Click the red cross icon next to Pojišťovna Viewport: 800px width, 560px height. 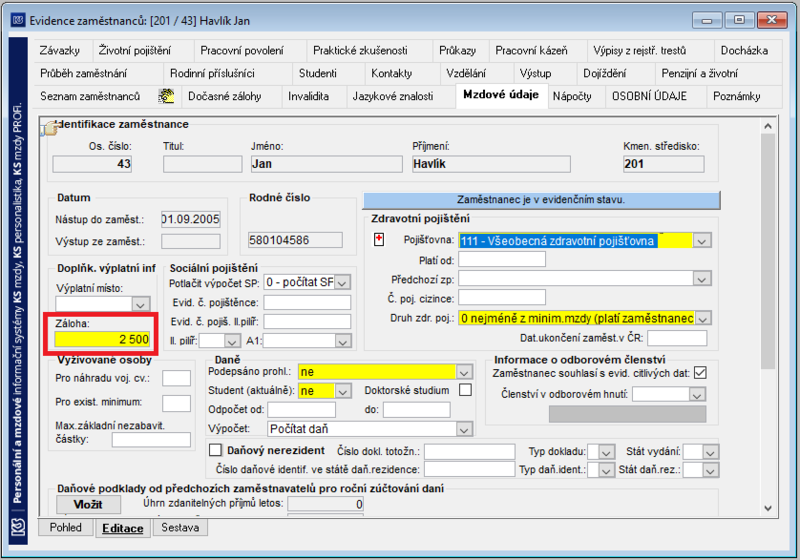pyautogui.click(x=379, y=239)
